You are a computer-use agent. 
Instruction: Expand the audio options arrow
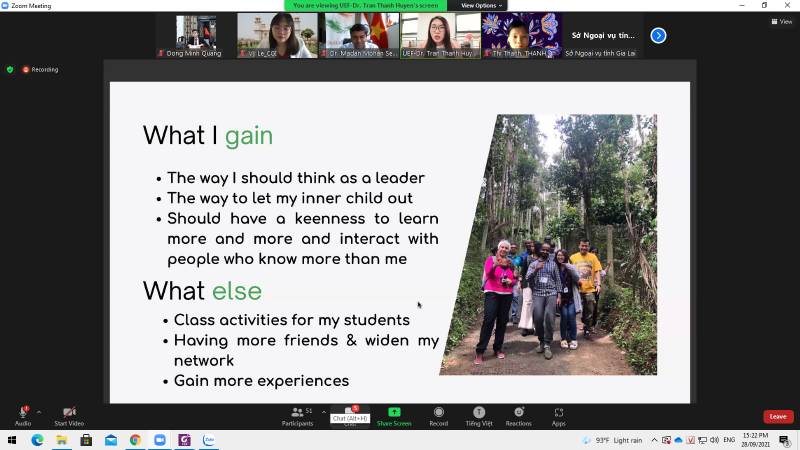[39, 411]
